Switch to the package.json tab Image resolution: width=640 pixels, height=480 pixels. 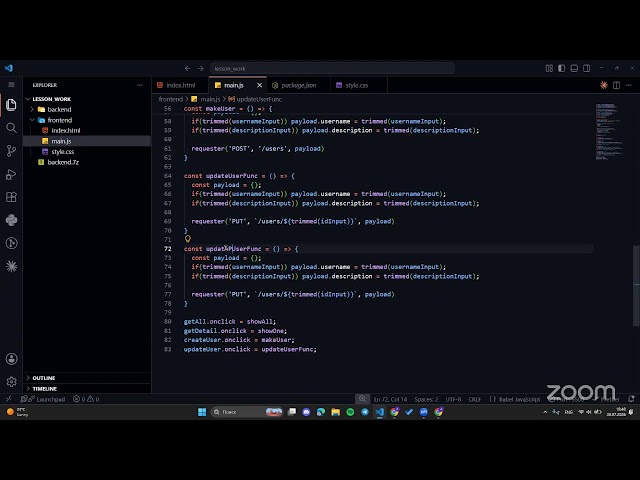pos(298,85)
